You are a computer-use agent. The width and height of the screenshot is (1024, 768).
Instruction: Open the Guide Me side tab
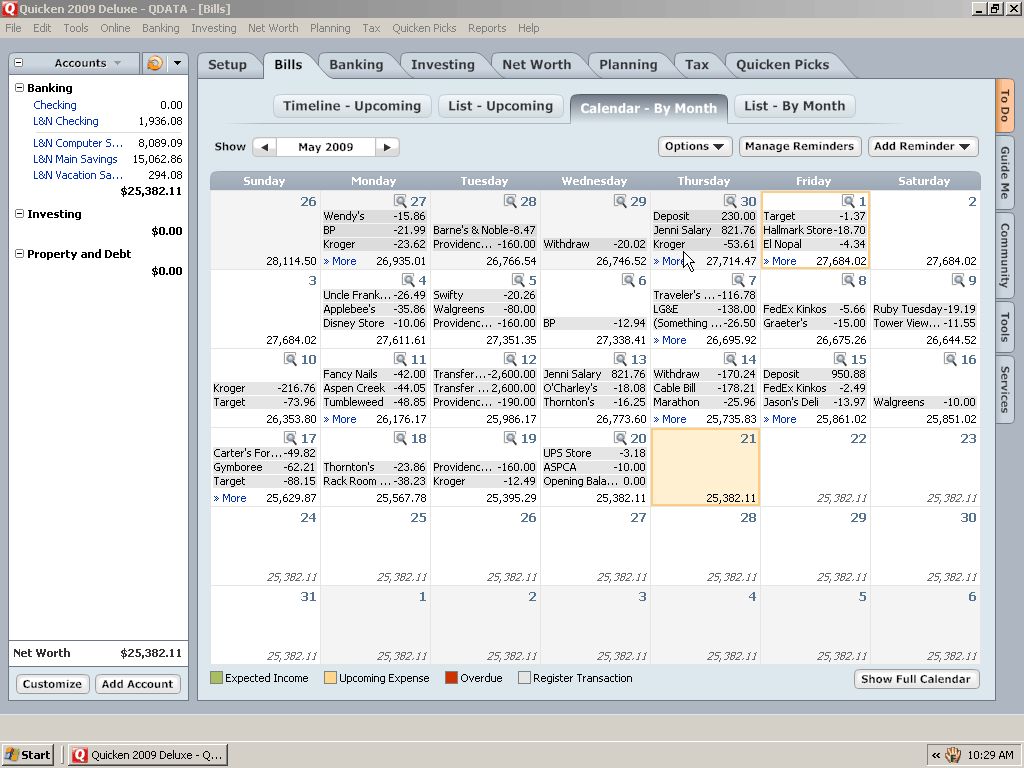click(x=1004, y=172)
